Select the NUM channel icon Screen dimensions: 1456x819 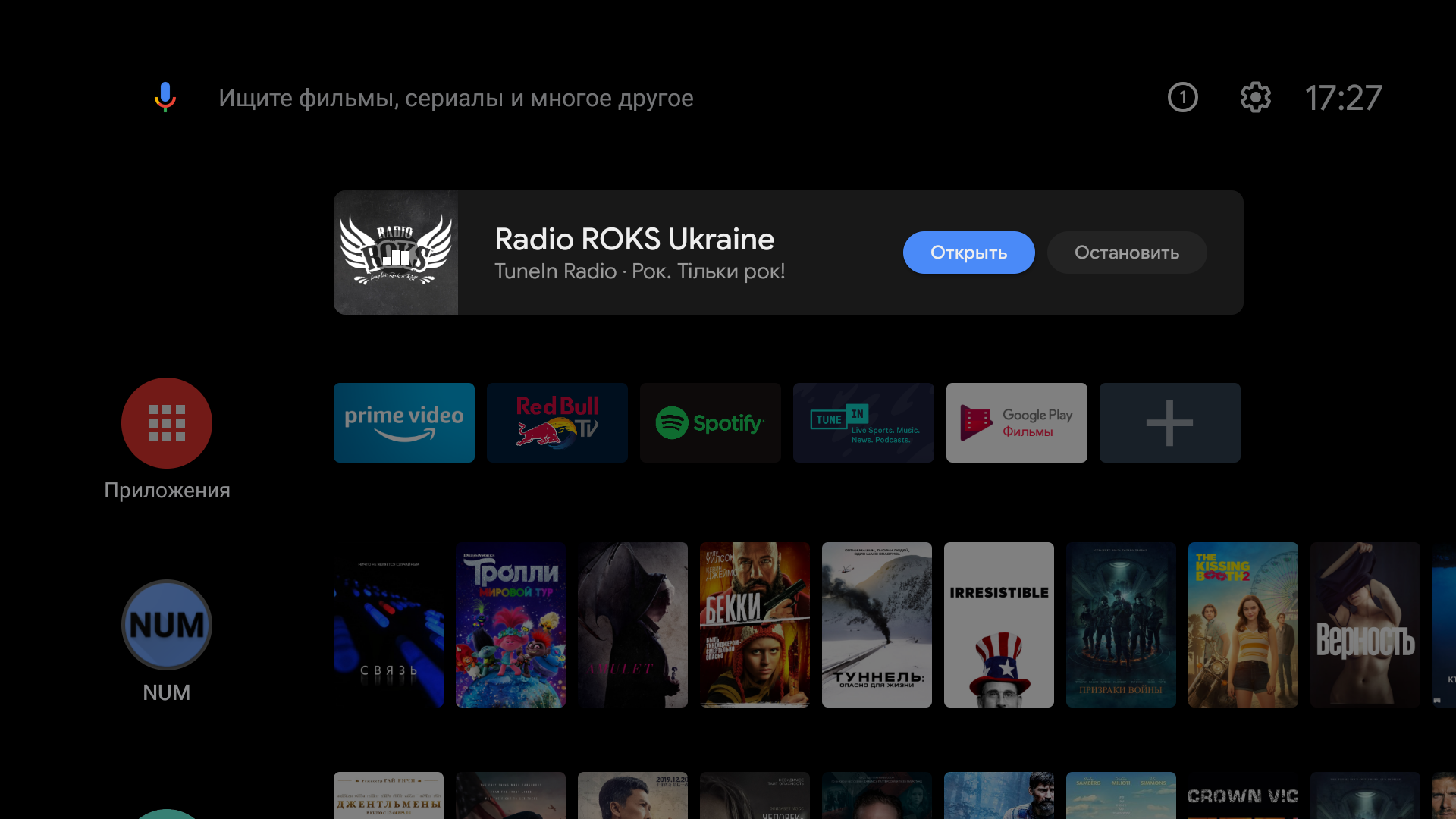pyautogui.click(x=167, y=625)
